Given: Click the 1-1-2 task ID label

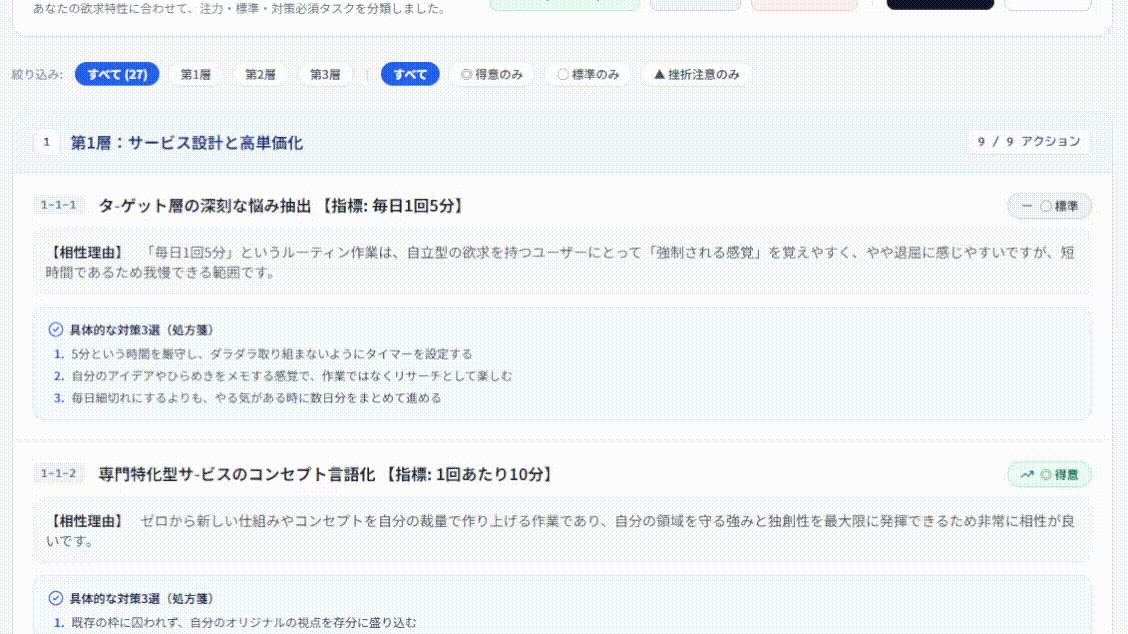Looking at the screenshot, I should point(58,474).
